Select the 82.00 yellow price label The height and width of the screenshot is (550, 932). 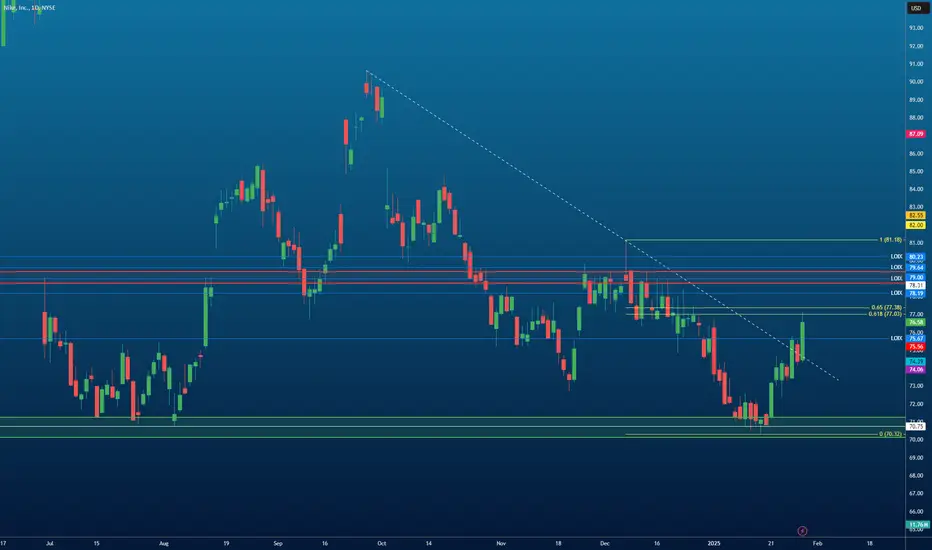click(x=916, y=225)
